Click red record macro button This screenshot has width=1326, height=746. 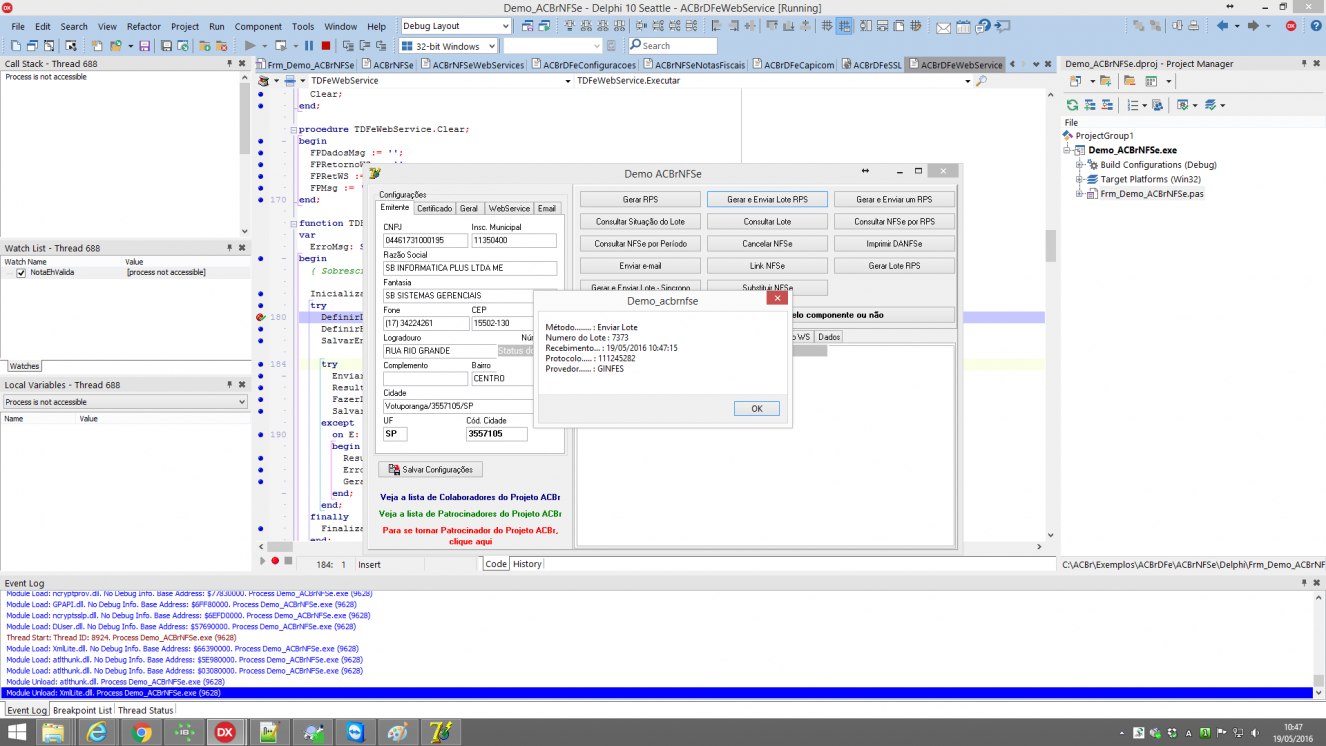coord(275,562)
